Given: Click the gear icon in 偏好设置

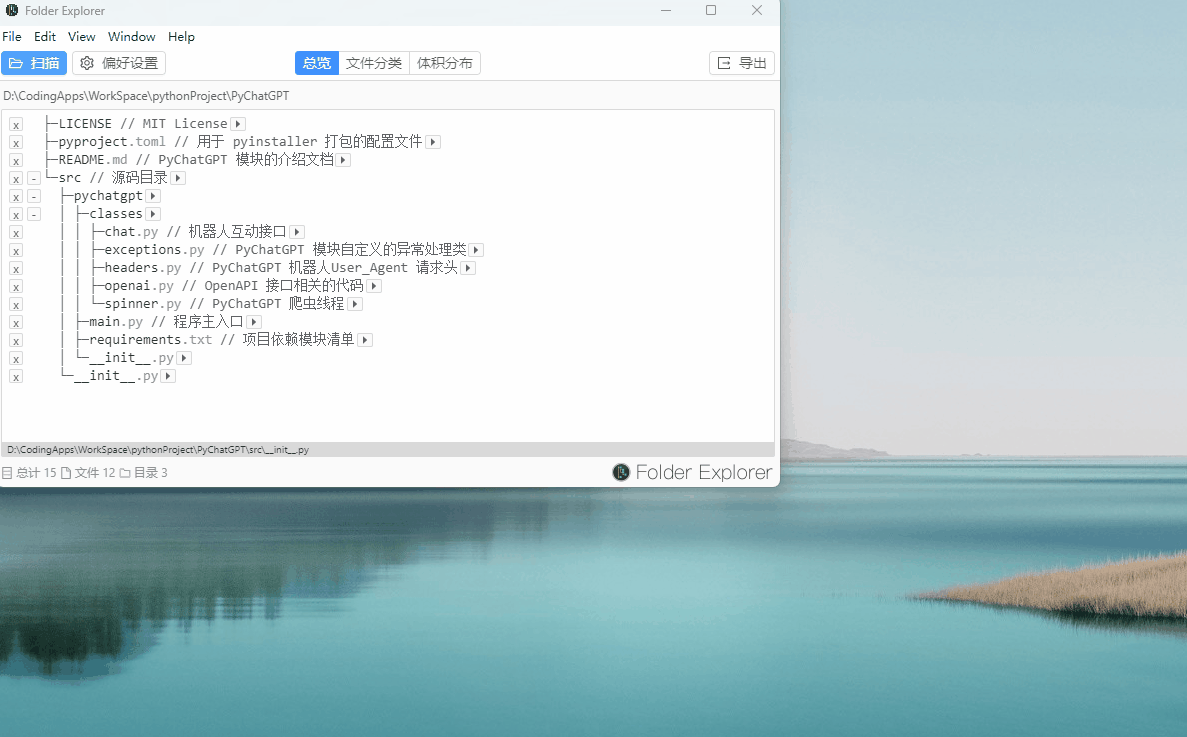Looking at the screenshot, I should pyautogui.click(x=87, y=63).
